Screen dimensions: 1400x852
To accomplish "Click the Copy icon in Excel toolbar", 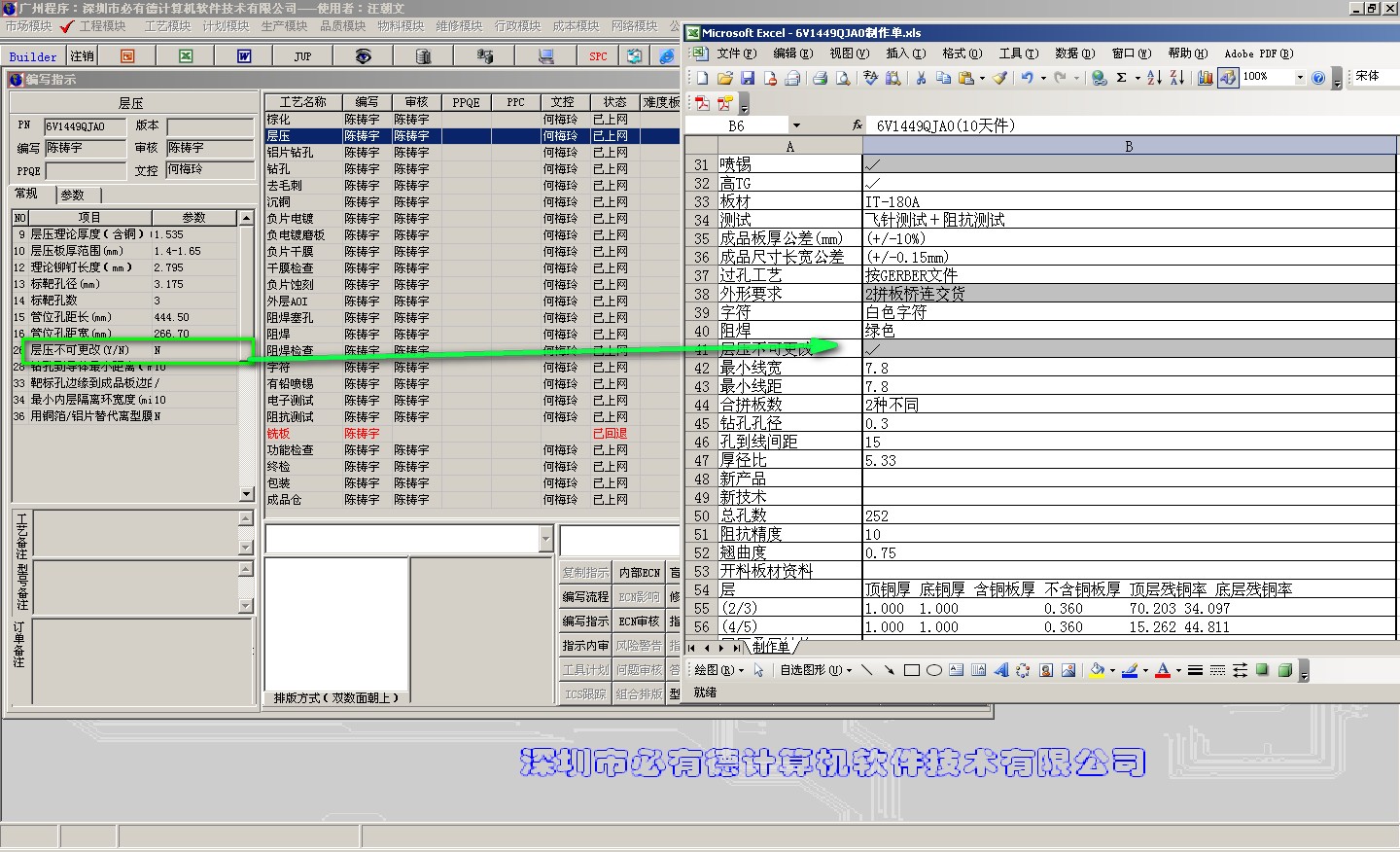I will [943, 78].
